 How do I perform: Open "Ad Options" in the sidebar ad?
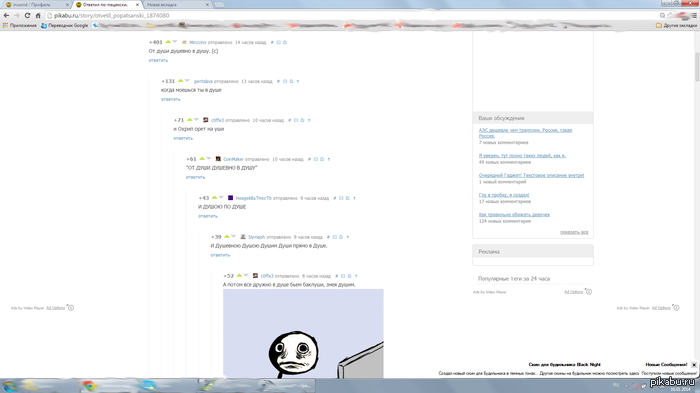tap(573, 292)
